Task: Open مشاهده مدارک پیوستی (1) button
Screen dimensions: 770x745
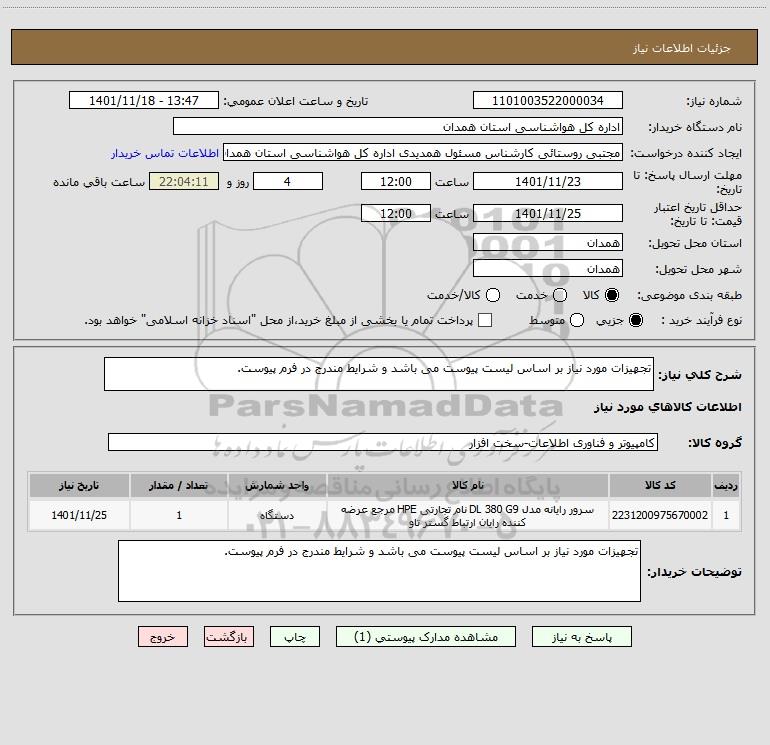Action: 426,637
